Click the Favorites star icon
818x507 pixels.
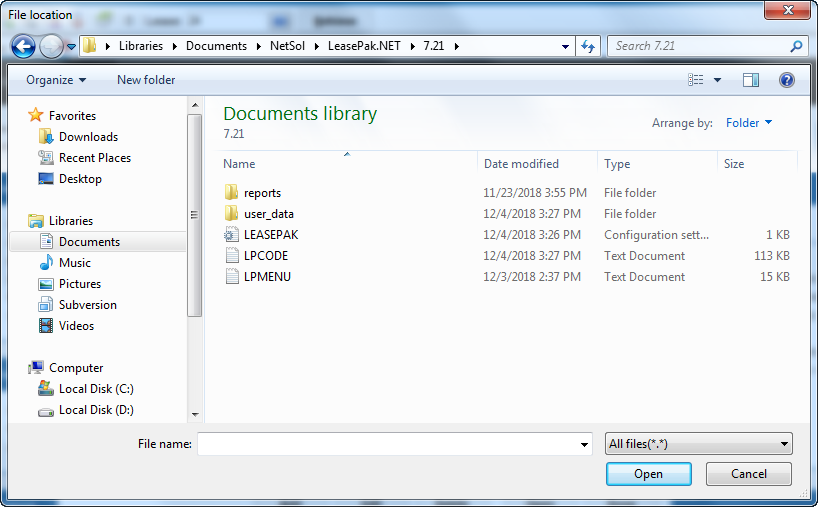point(35,115)
